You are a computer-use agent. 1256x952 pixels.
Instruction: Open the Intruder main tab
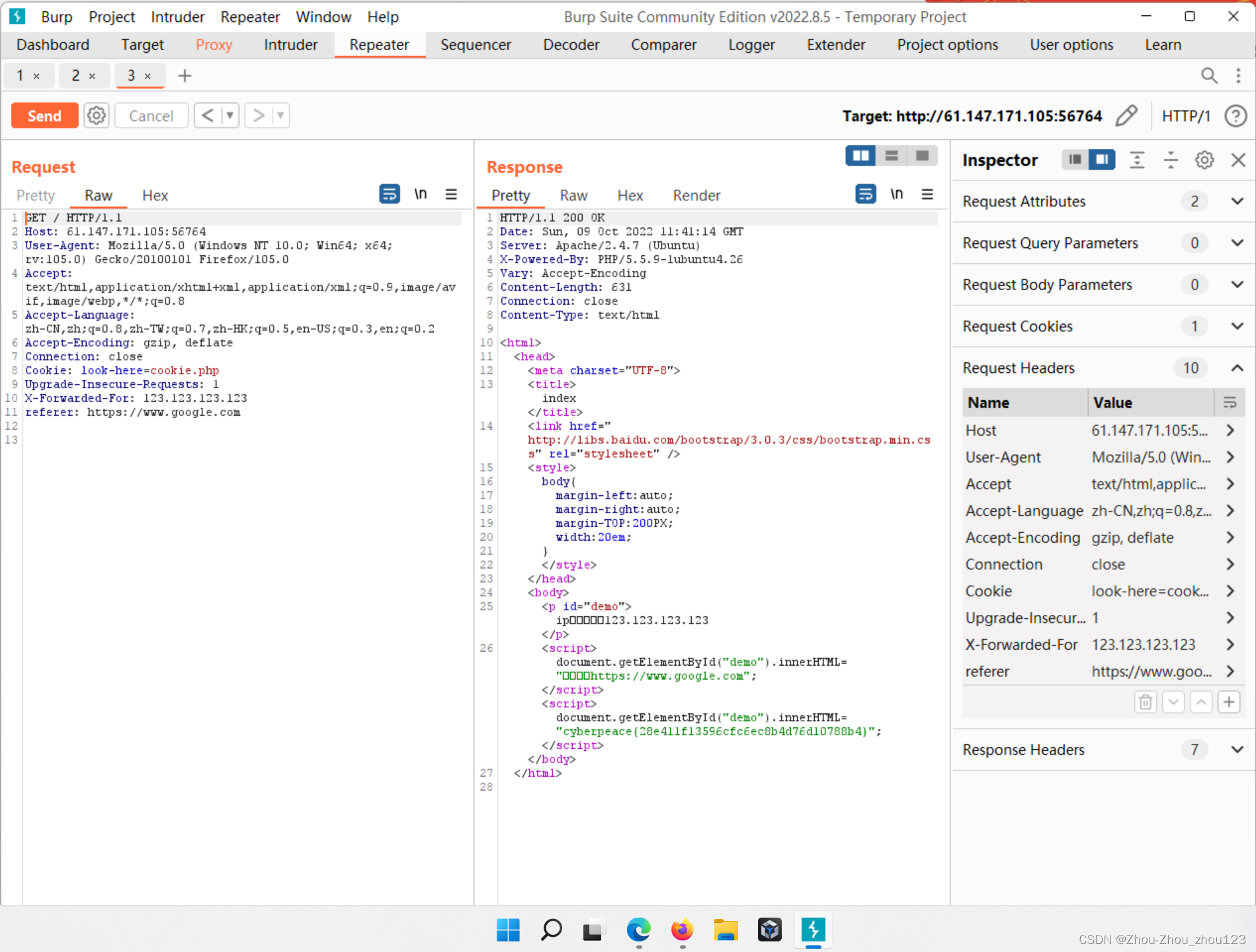pos(290,44)
